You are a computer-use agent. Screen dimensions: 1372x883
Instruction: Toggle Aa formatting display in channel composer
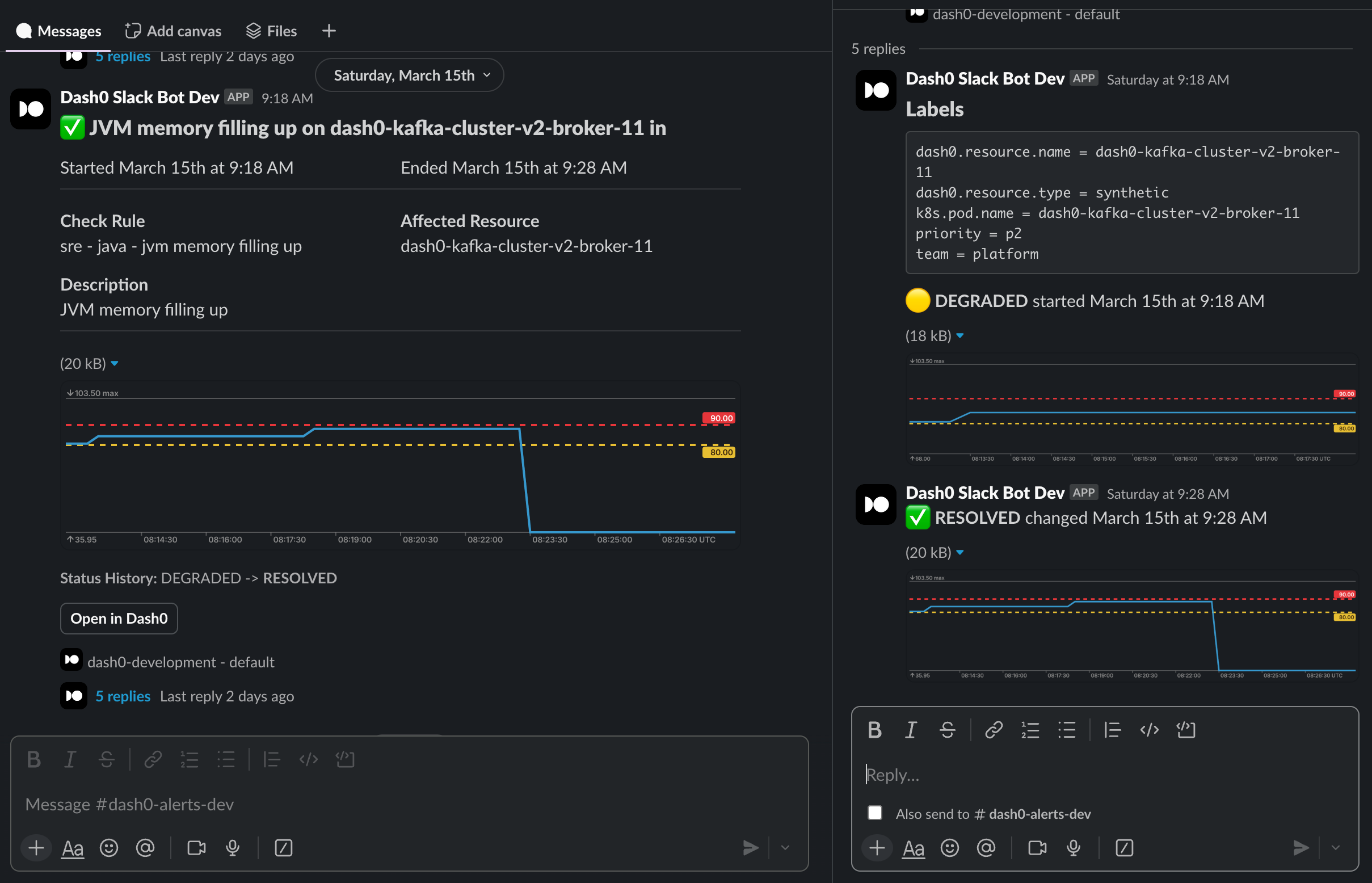click(x=72, y=847)
